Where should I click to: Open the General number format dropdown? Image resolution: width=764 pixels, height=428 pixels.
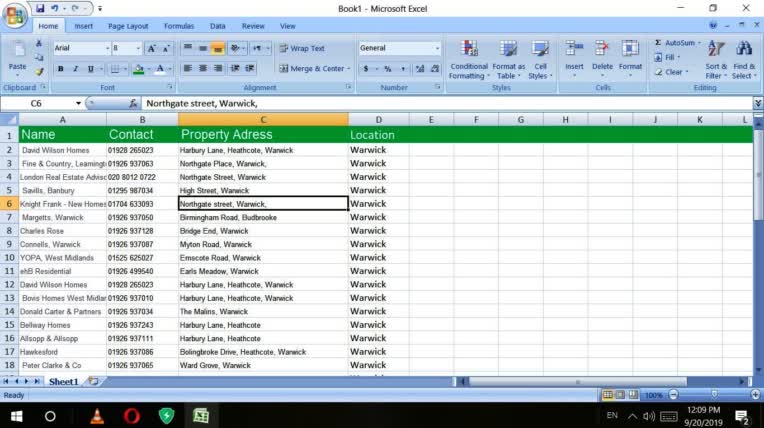coord(437,48)
